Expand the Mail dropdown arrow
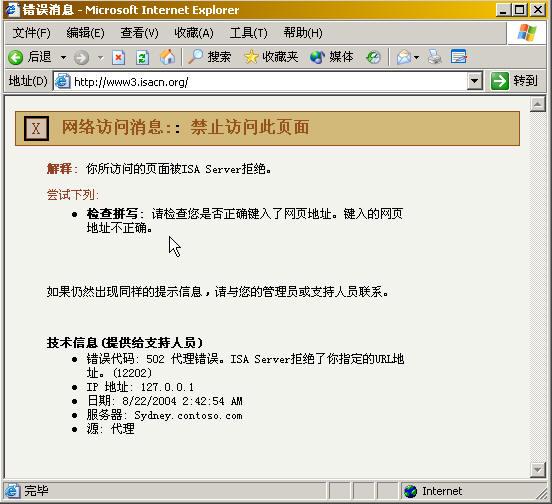The width and height of the screenshot is (552, 504). 416,57
